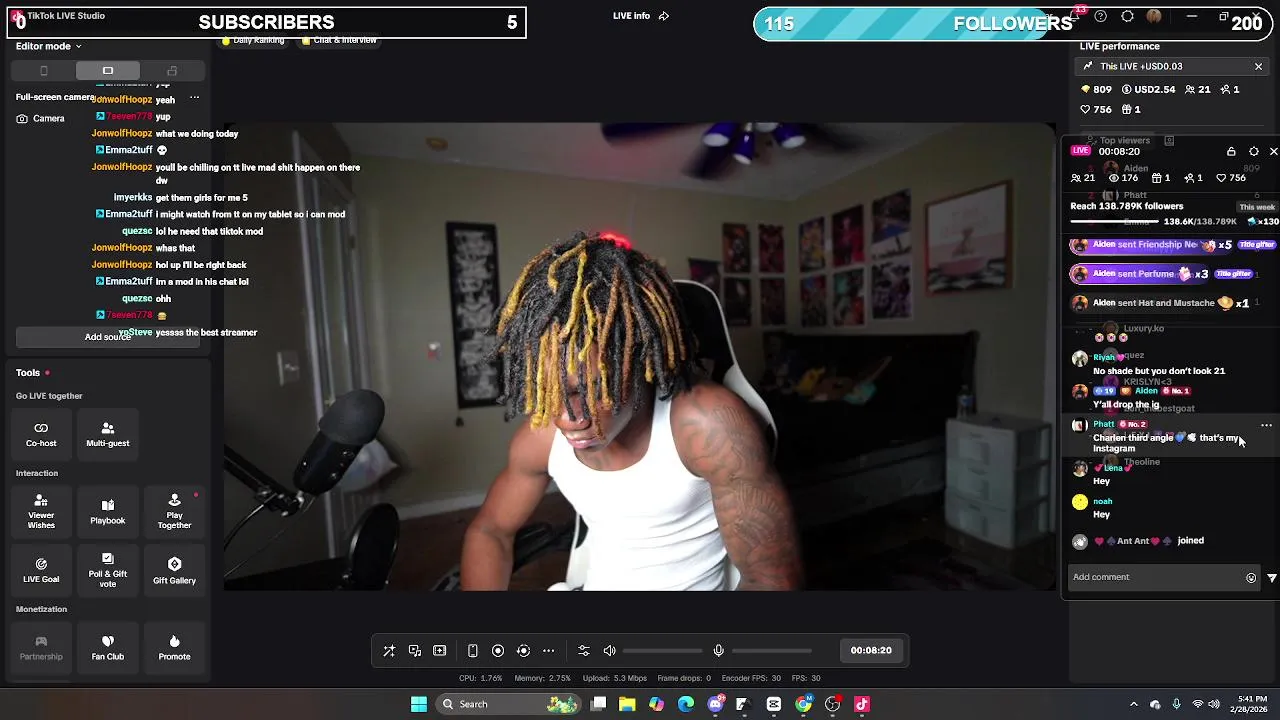Open LIVE info

tap(631, 16)
